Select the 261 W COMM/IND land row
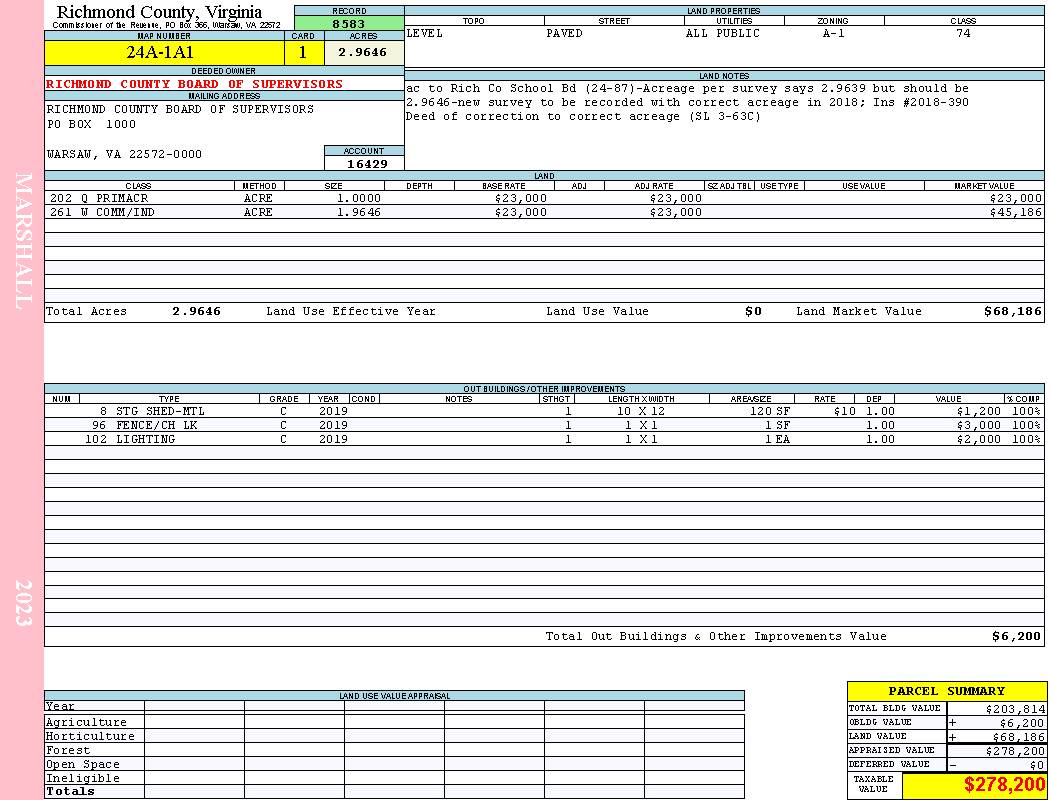The image size is (1050, 800). click(x=544, y=212)
